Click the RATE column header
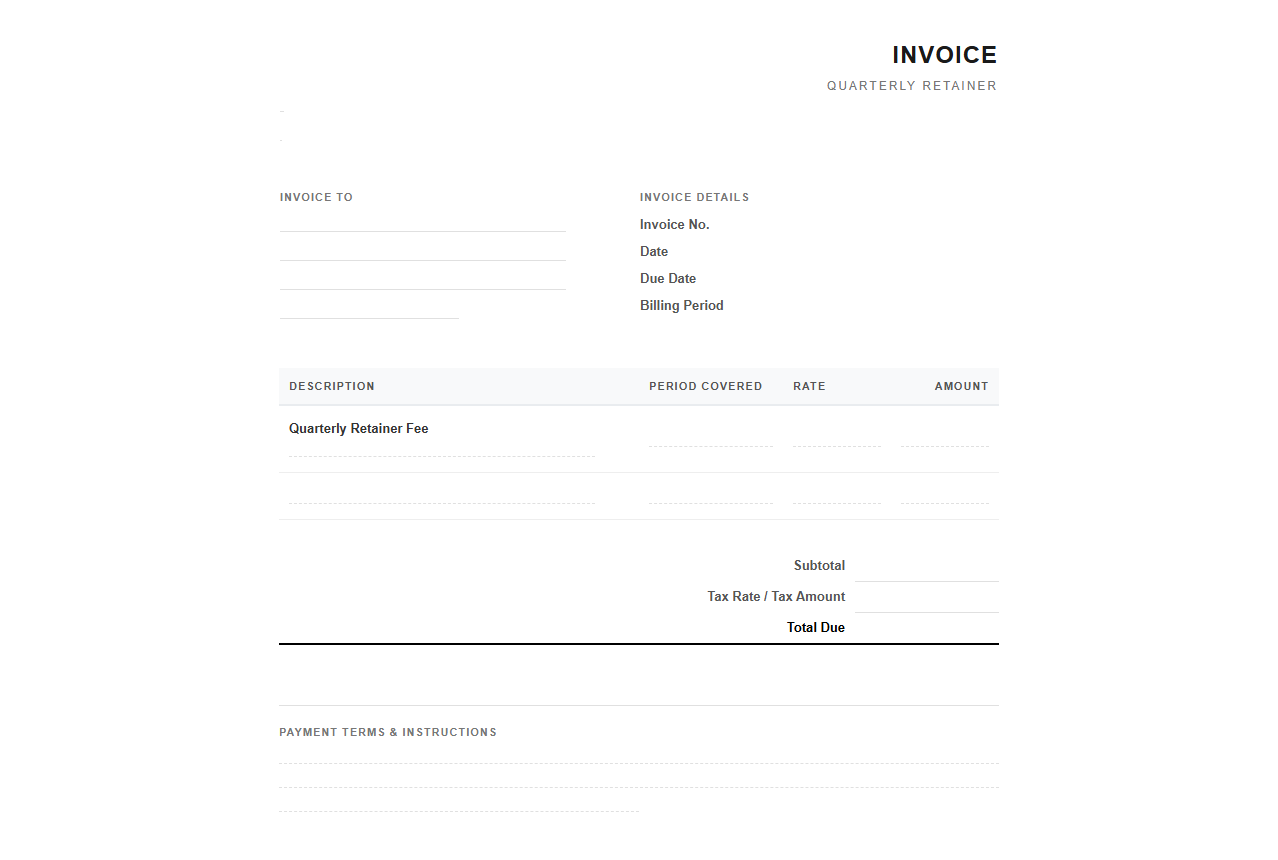Screen dimensions: 1278x860 click(809, 386)
